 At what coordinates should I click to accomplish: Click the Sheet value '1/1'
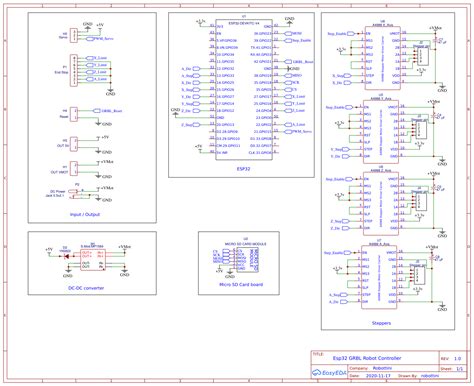pos(460,369)
